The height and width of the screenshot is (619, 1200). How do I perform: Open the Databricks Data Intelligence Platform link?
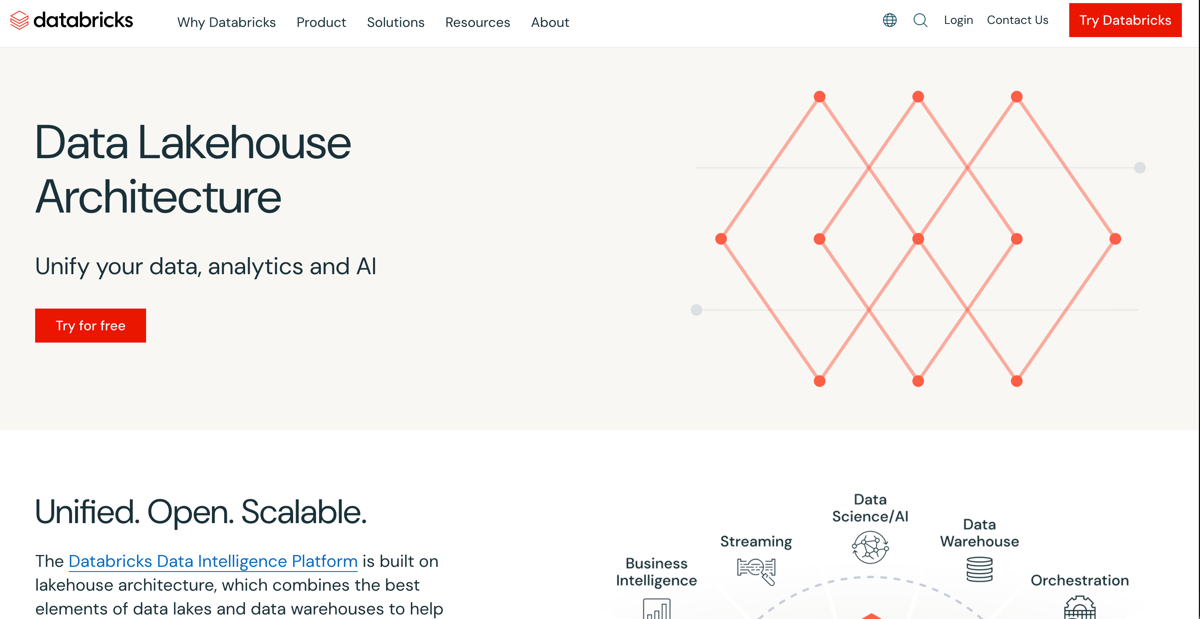tap(213, 561)
